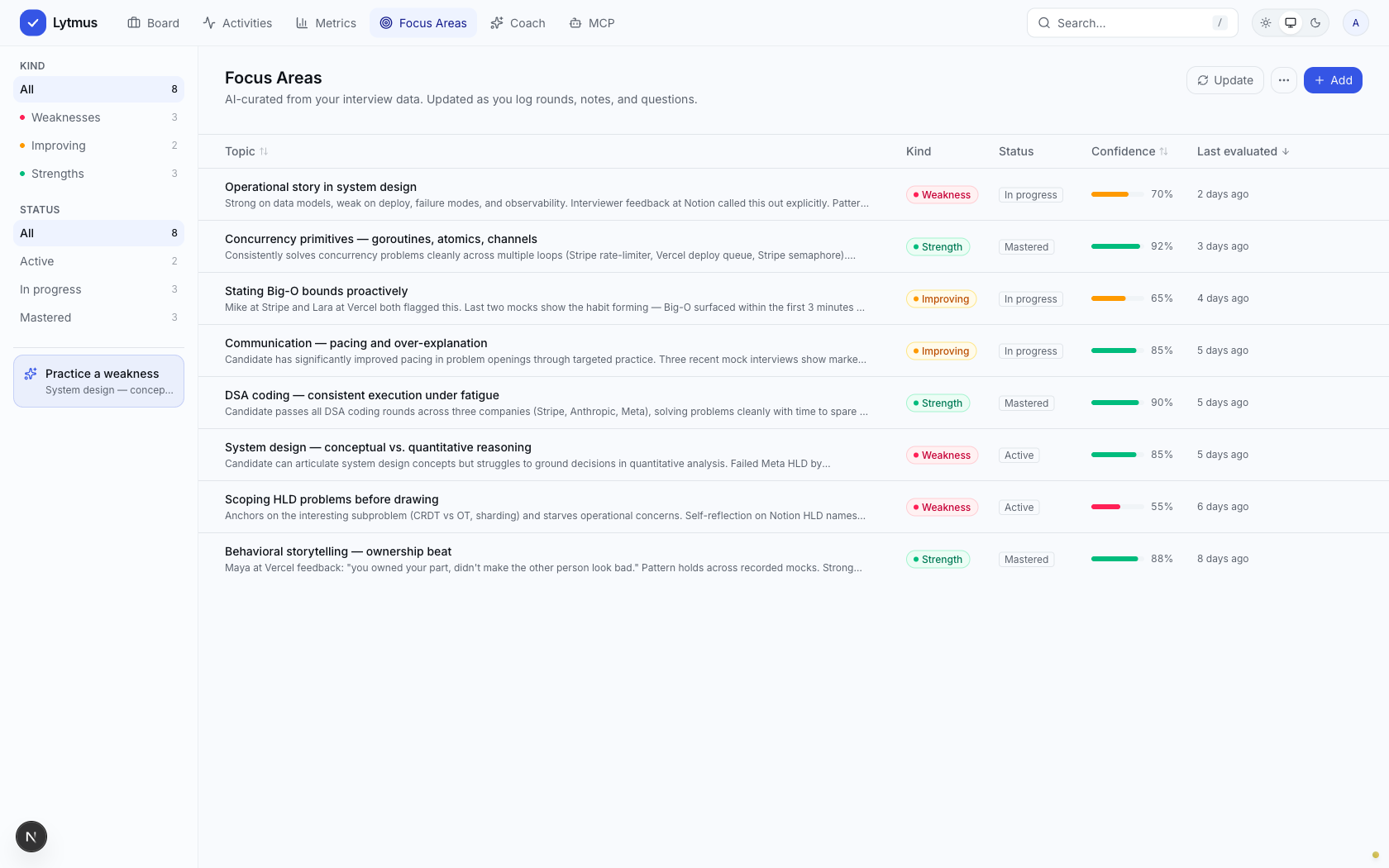The width and height of the screenshot is (1389, 868).
Task: Open the user avatar menu
Action: (1356, 23)
